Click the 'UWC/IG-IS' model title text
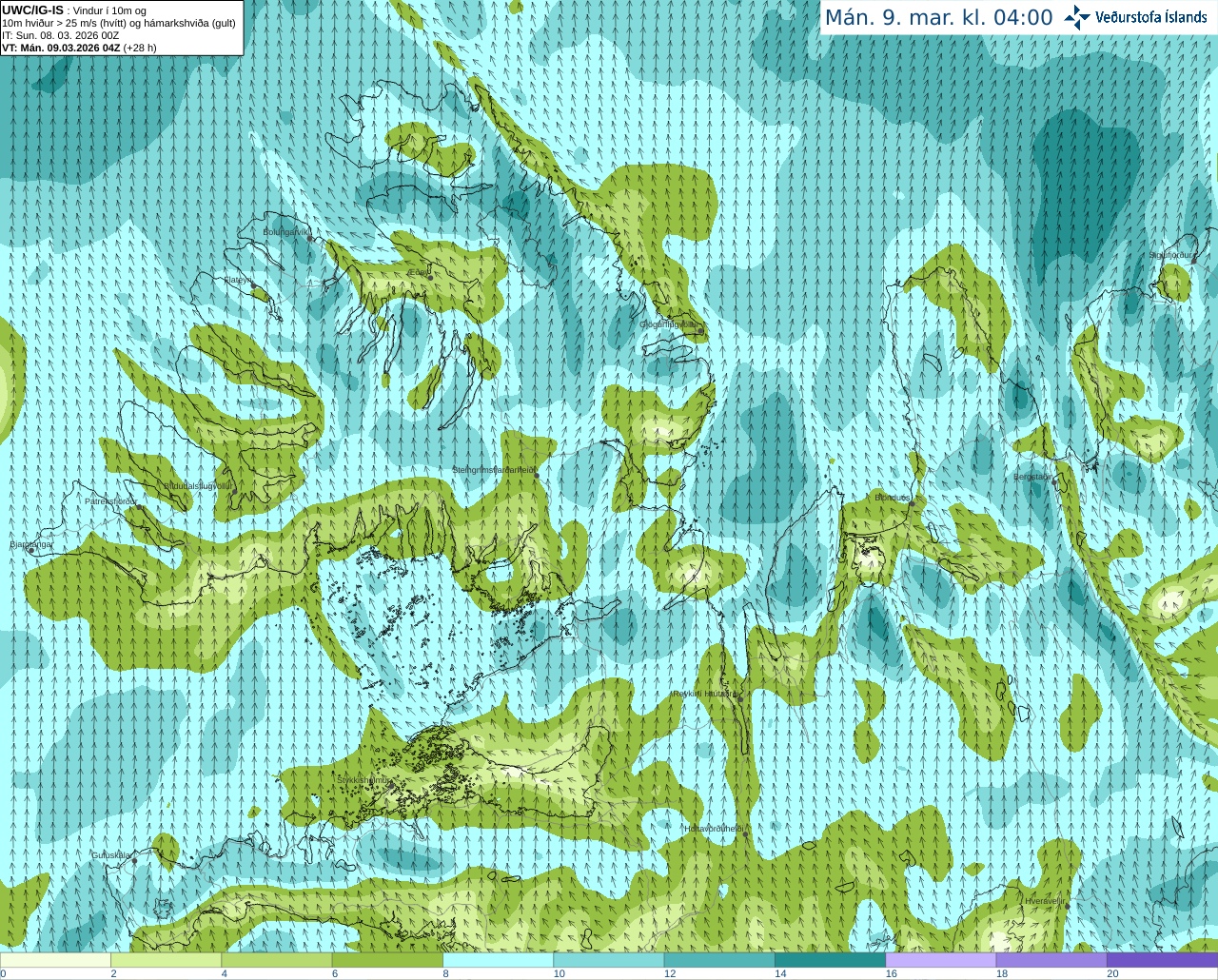This screenshot has height=980, width=1218. (x=32, y=10)
